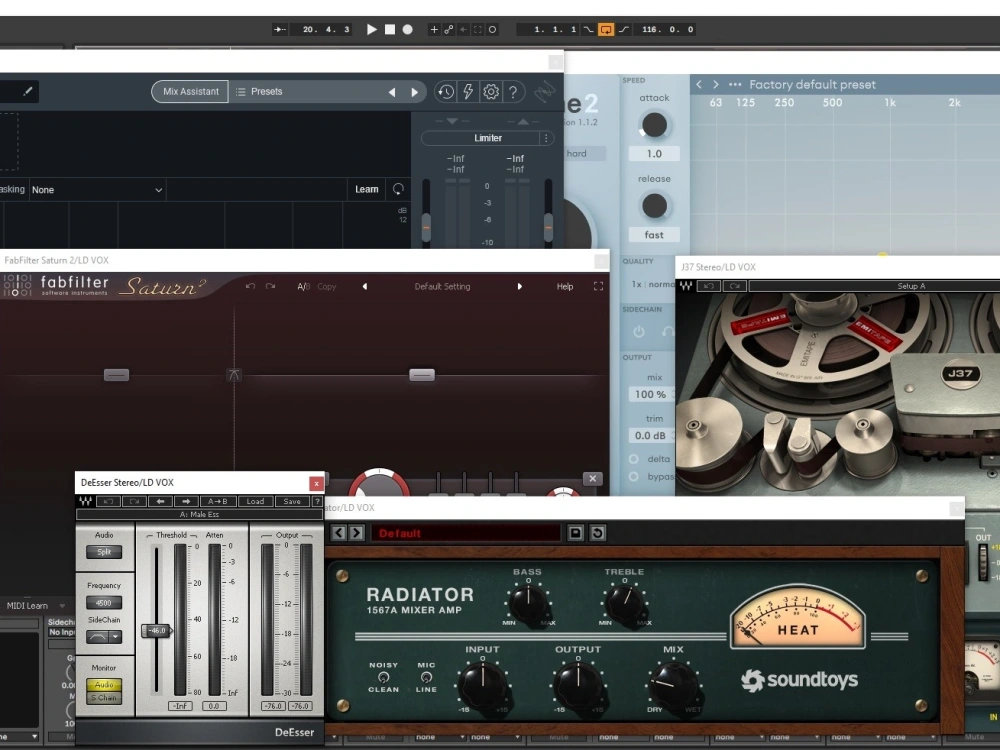Viewport: 1000px width, 750px height.
Task: Select Split audio mode in DeEsser
Action: tap(104, 552)
